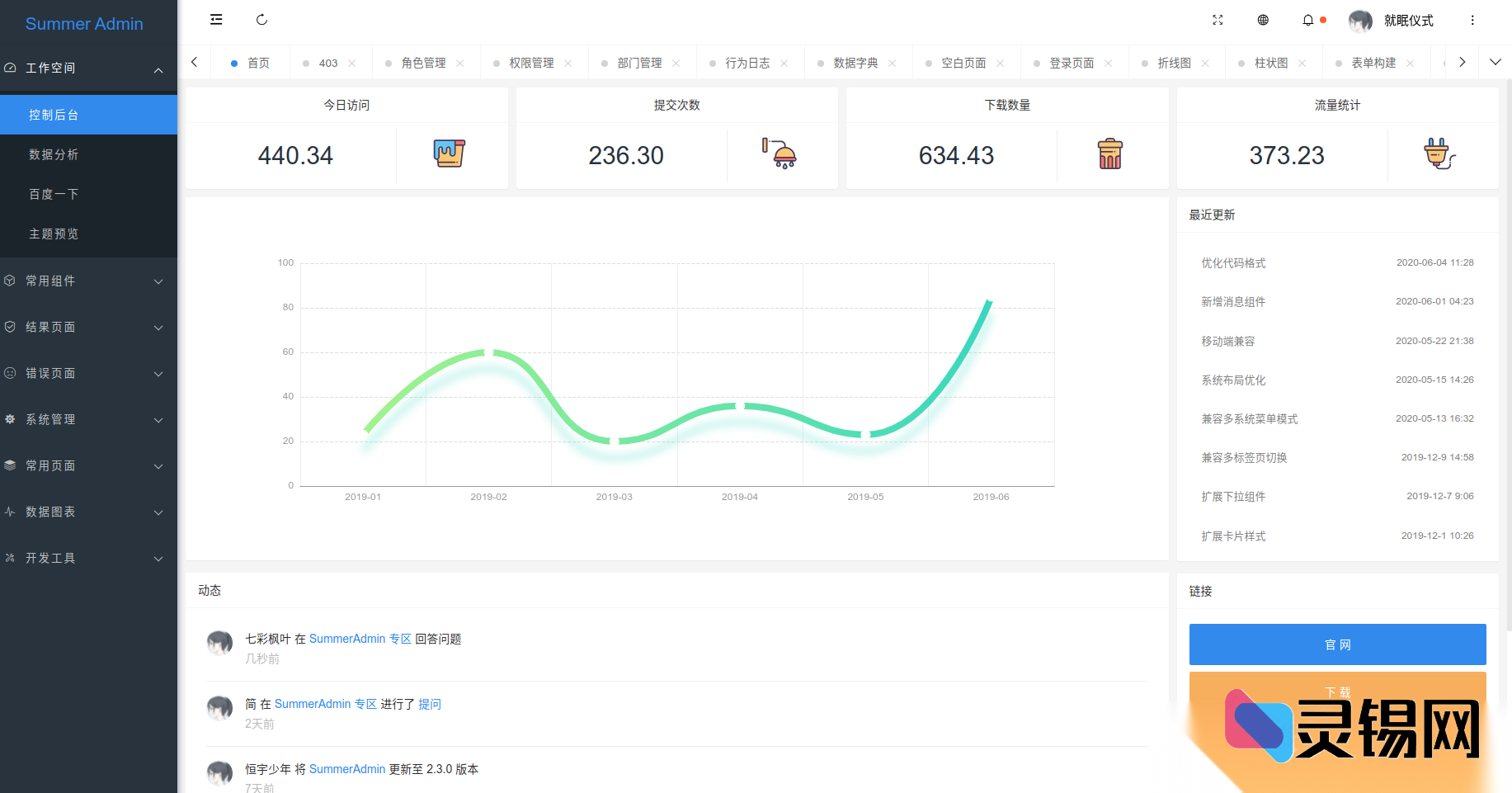Collapse the 工作空间 section
This screenshot has height=793, width=1512.
tap(88, 68)
